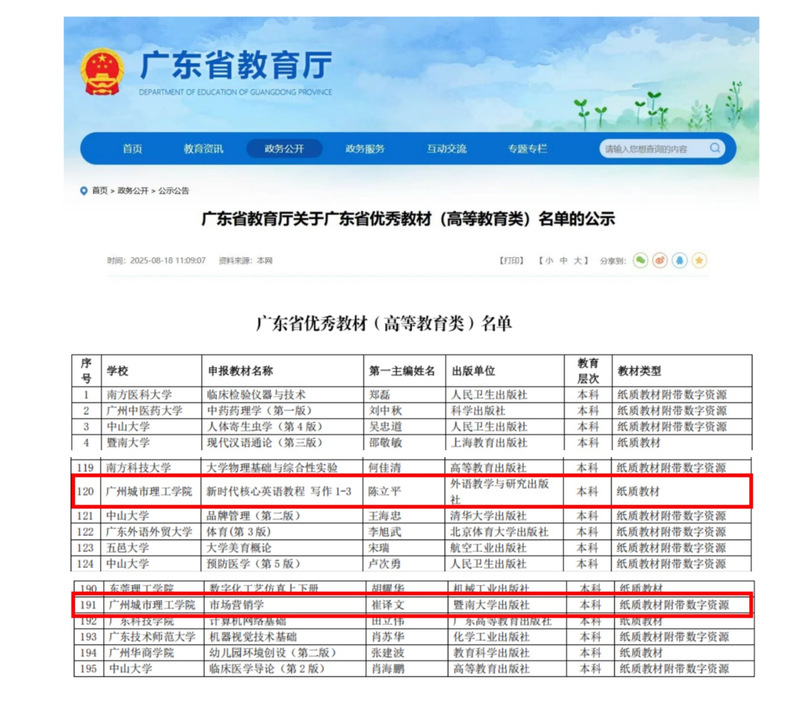Viewport: 797px width, 708px height.
Task: Click the 临床医学导论（第2版） cell
Action: [x=267, y=669]
